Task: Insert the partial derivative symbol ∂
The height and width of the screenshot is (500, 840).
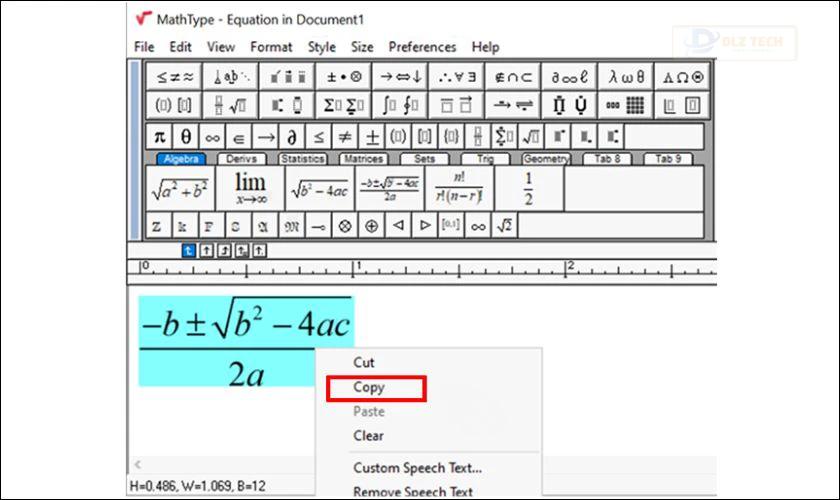Action: pyautogui.click(x=292, y=137)
